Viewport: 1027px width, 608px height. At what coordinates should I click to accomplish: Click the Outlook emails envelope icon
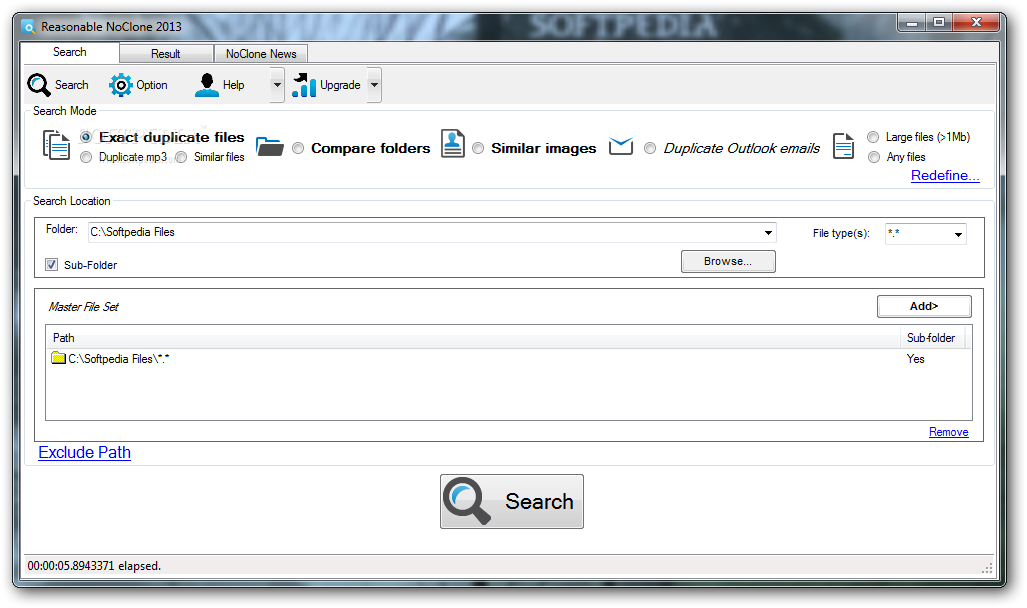pyautogui.click(x=621, y=146)
